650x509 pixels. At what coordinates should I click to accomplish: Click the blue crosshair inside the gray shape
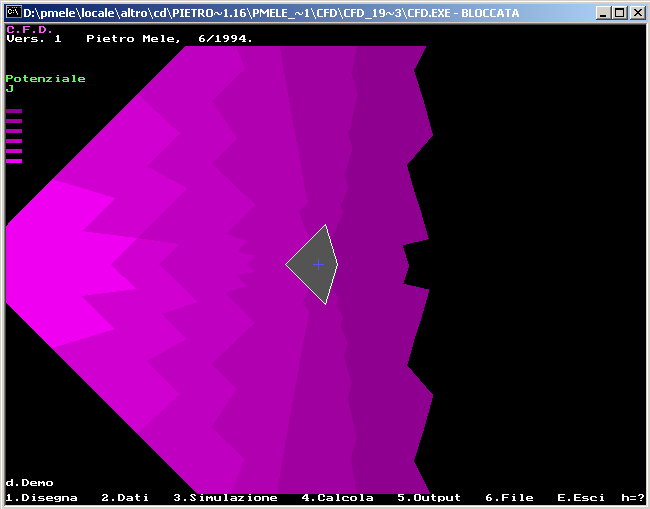tap(318, 264)
